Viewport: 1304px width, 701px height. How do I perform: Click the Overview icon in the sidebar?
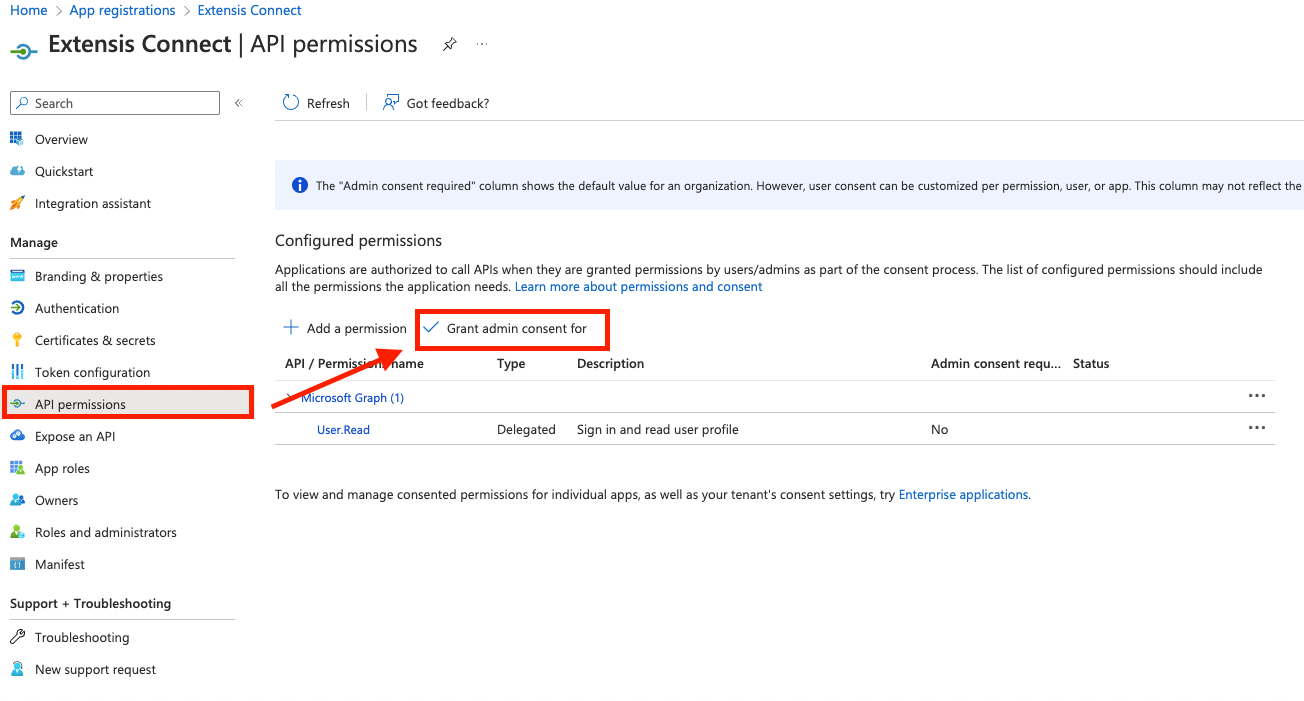point(17,139)
